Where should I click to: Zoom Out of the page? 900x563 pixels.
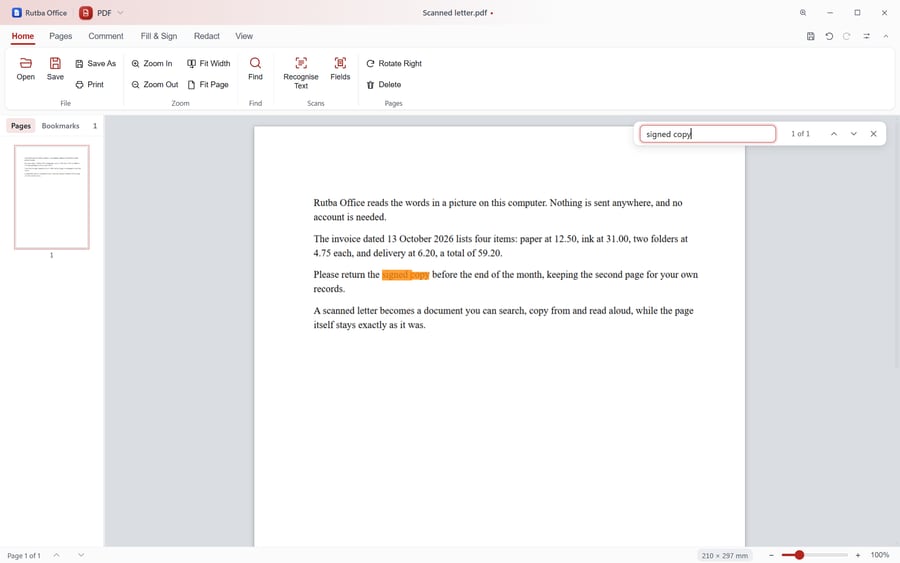(155, 84)
